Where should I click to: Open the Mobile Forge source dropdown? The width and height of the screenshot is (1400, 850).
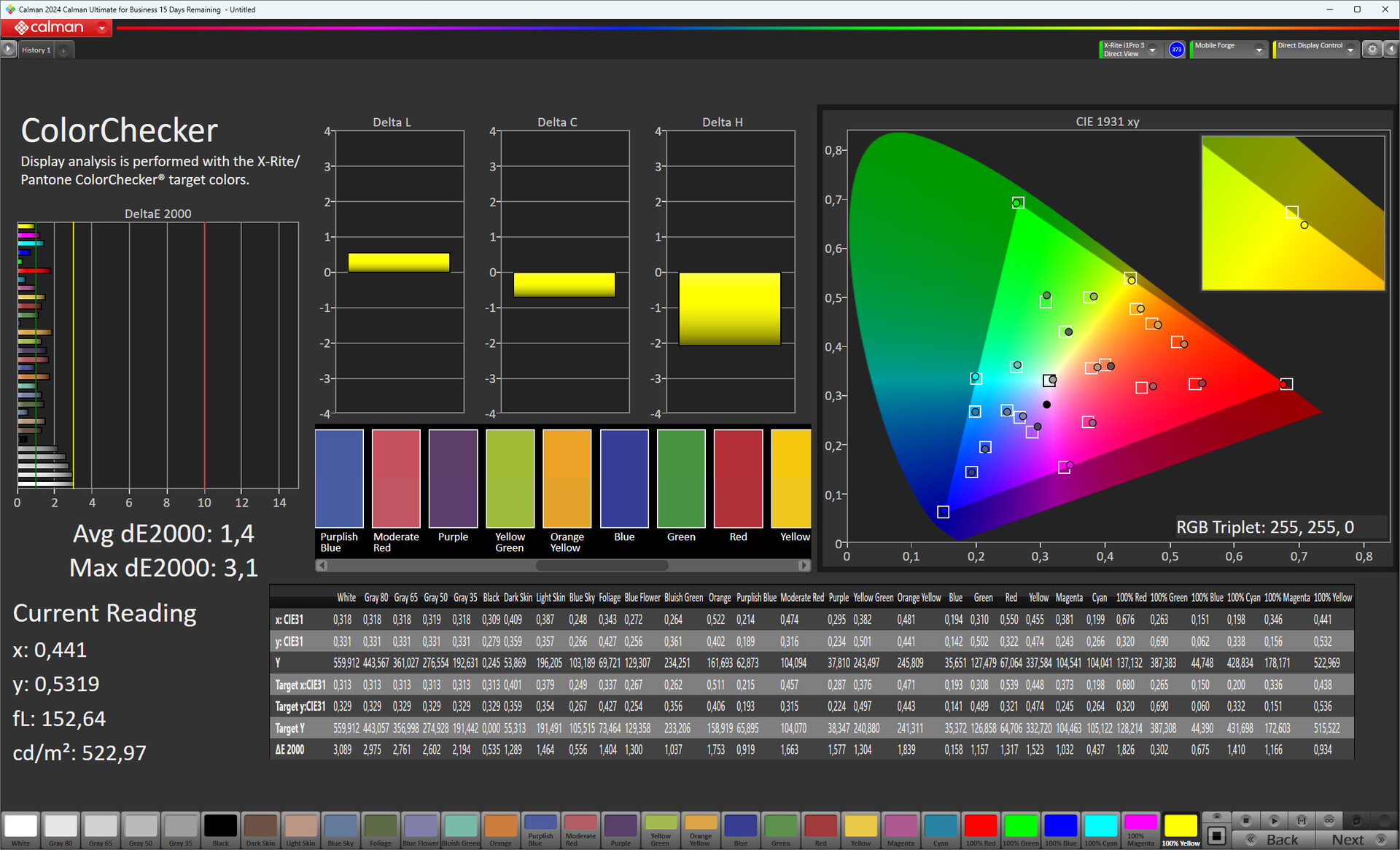[1259, 50]
